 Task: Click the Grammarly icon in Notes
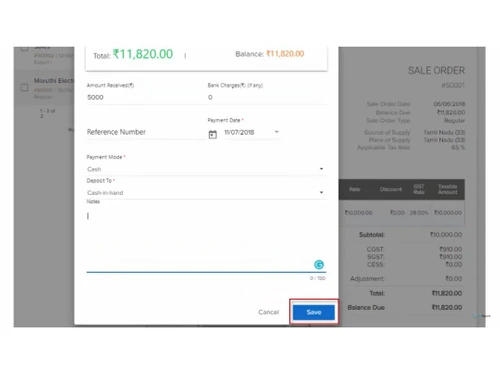[x=319, y=265]
